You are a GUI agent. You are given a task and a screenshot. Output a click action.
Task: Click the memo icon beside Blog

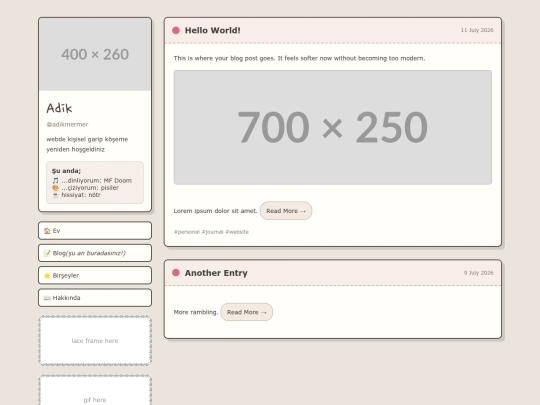click(47, 253)
